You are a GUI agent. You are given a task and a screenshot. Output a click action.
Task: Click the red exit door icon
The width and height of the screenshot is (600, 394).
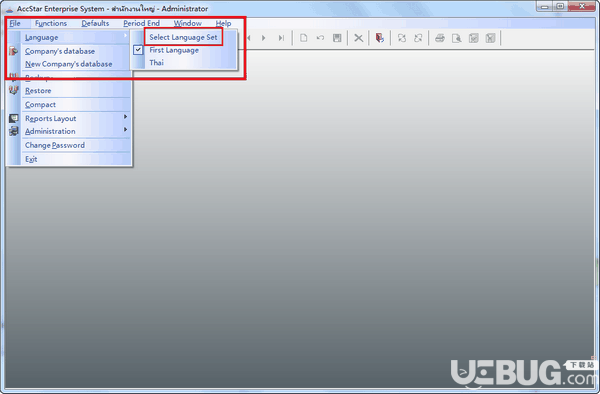tap(380, 38)
